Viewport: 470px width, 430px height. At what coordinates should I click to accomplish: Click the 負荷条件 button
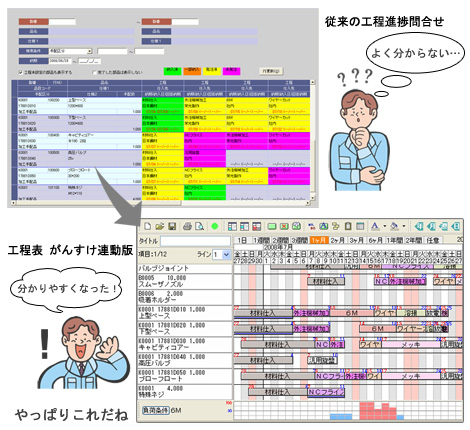click(x=156, y=410)
